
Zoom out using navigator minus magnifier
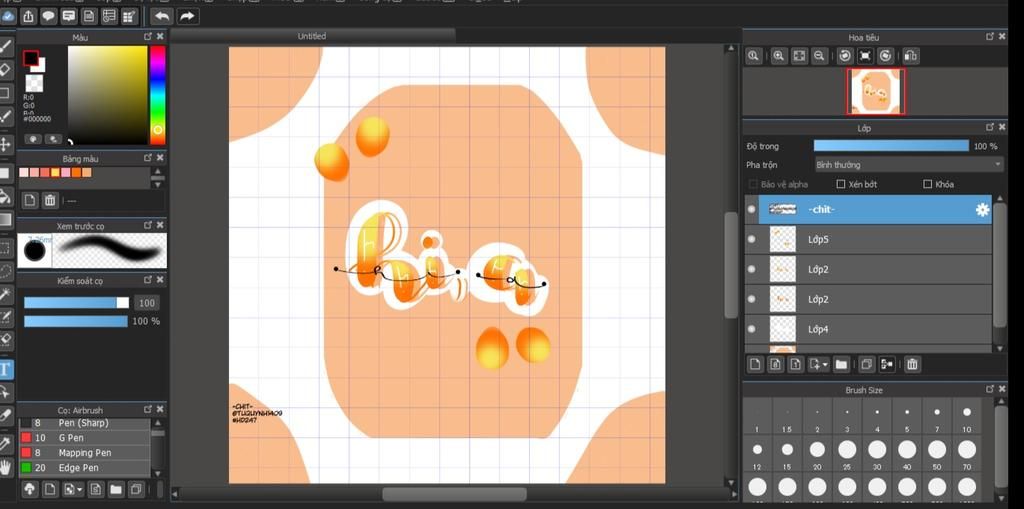pyautogui.click(x=819, y=56)
